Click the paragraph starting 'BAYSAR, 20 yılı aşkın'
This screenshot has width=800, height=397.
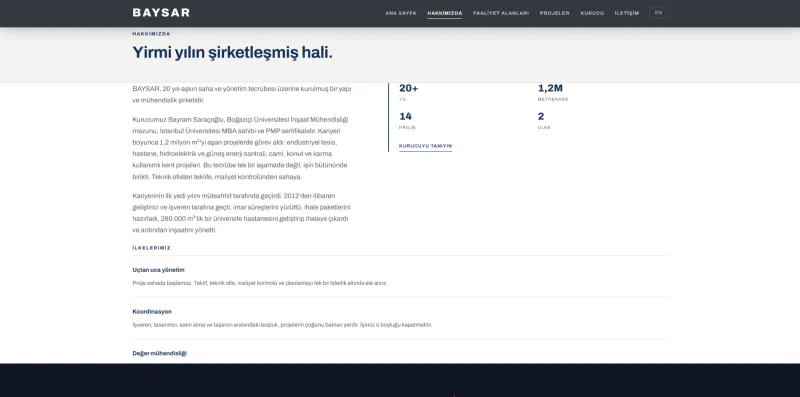242,94
